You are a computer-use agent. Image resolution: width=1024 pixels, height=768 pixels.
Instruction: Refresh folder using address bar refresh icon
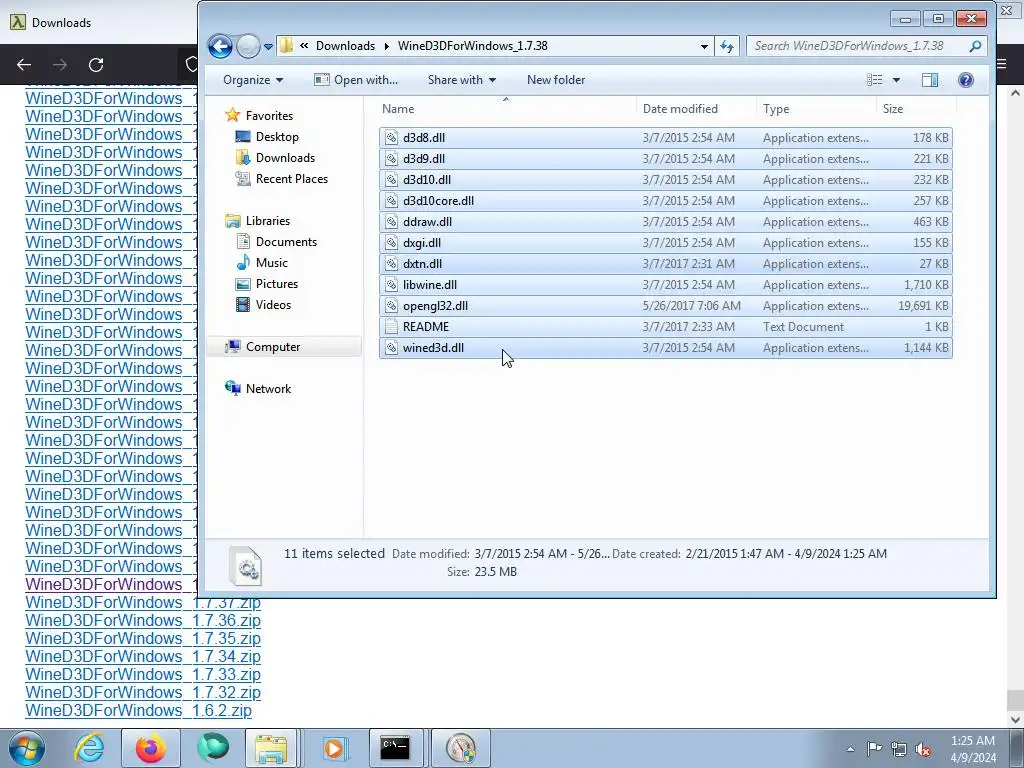coord(727,46)
